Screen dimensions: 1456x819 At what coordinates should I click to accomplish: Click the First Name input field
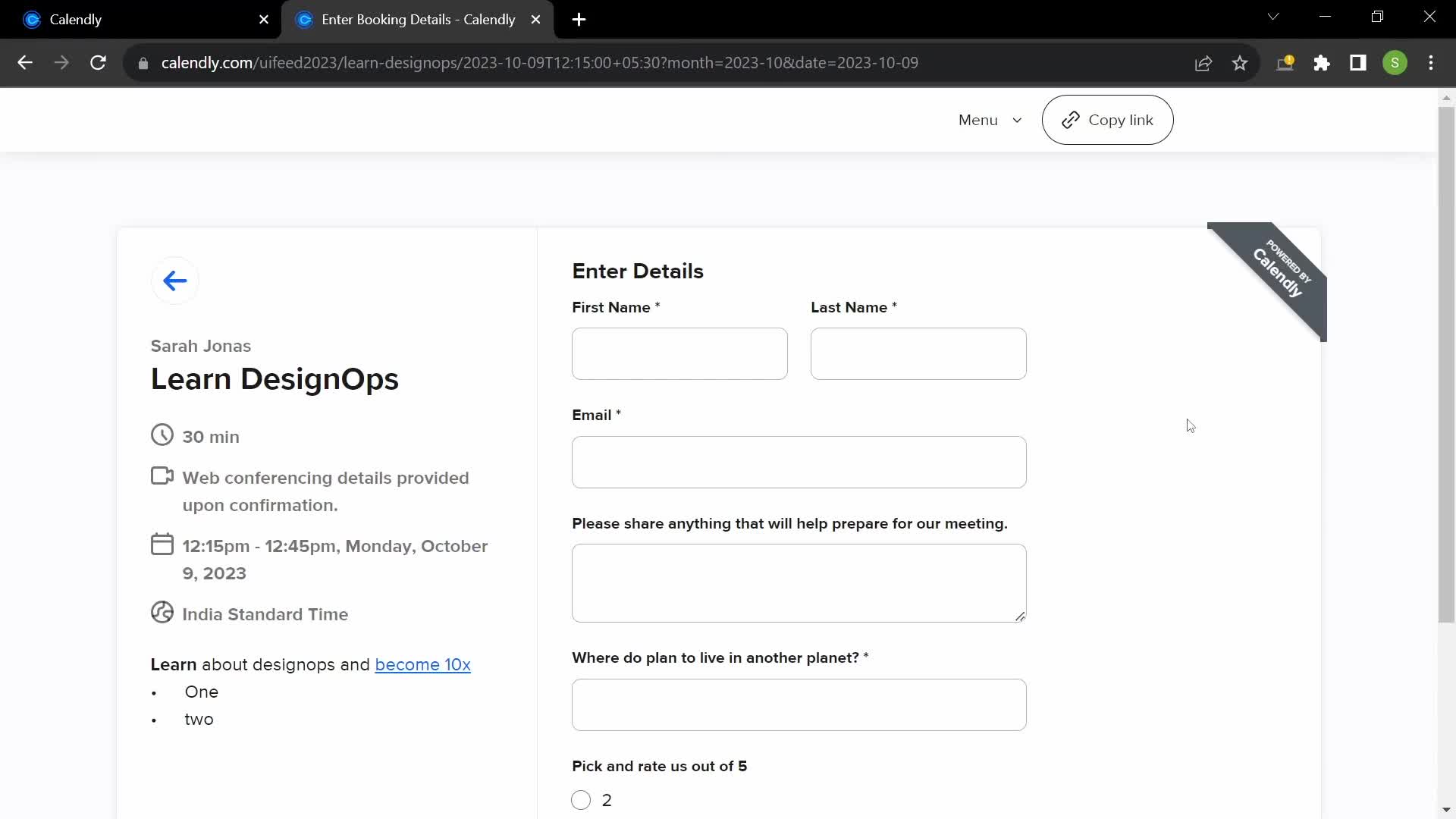(x=679, y=354)
